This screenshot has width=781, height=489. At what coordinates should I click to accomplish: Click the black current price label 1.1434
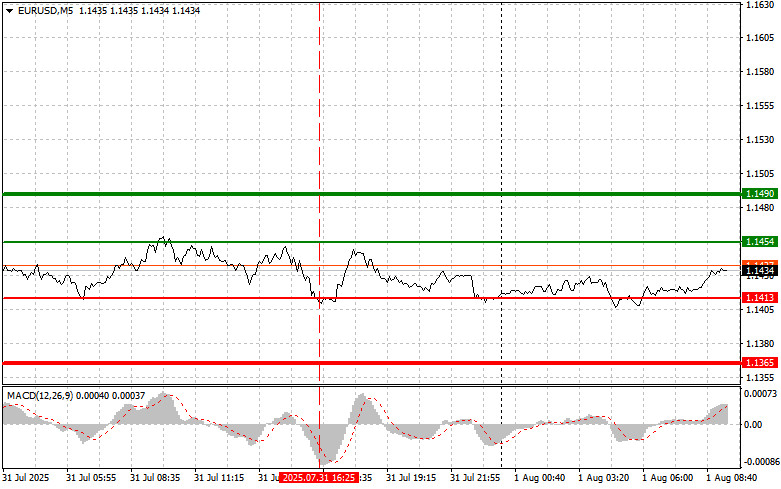[x=758, y=271]
